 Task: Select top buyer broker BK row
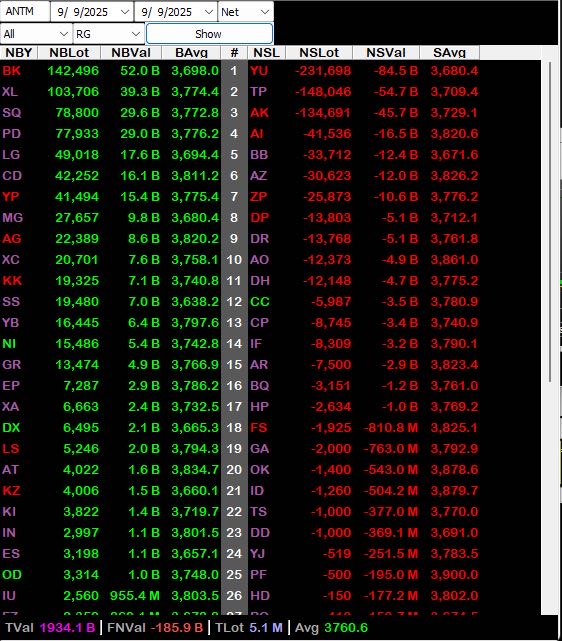(x=110, y=71)
